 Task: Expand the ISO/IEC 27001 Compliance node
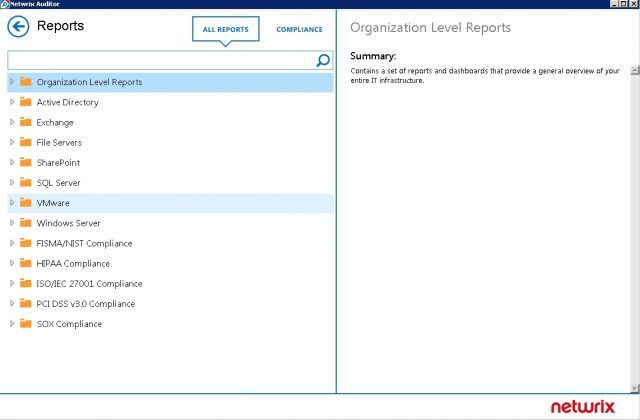pyautogui.click(x=12, y=283)
